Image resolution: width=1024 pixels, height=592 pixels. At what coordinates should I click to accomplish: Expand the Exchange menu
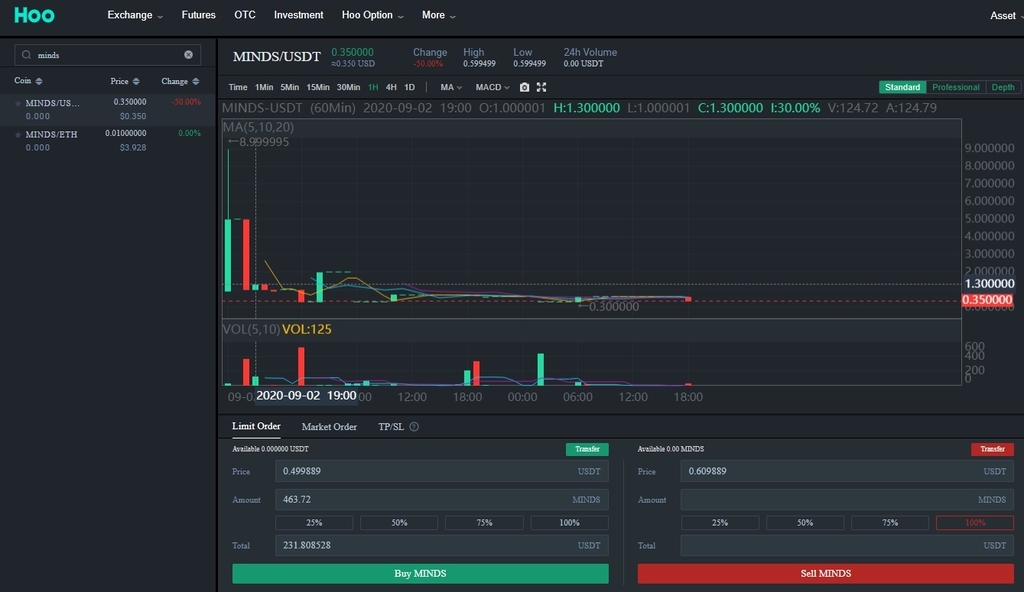click(135, 15)
